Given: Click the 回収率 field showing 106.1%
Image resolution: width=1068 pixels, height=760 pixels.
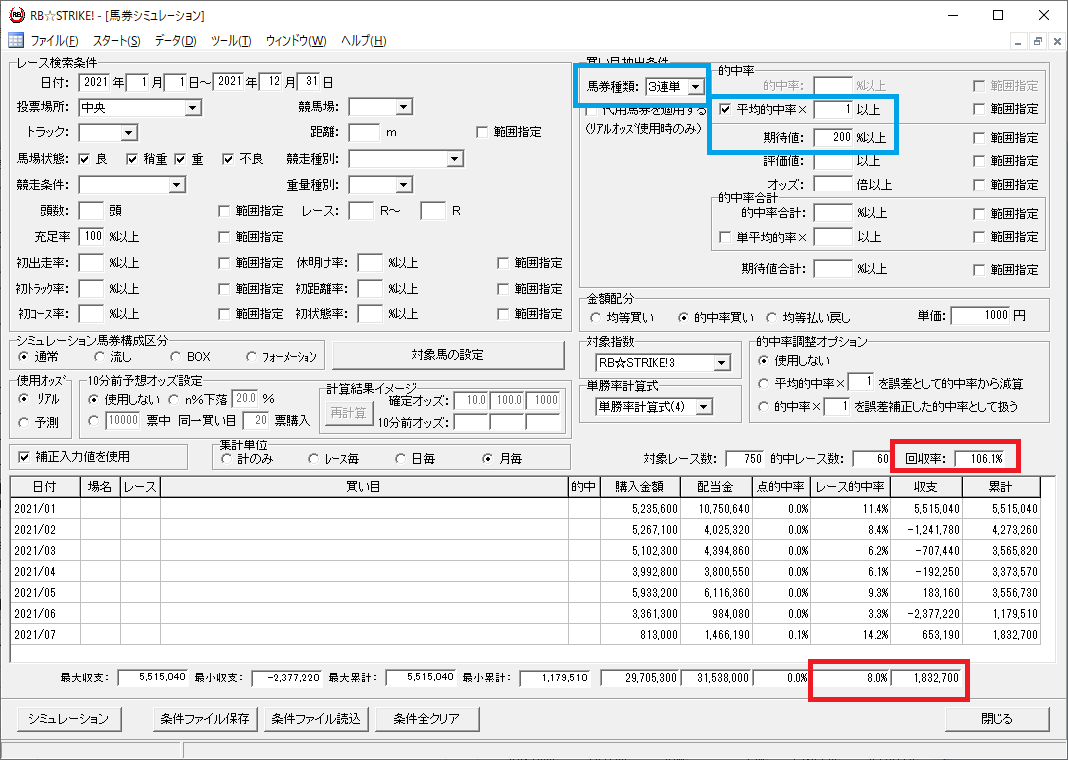Looking at the screenshot, I should coord(980,459).
